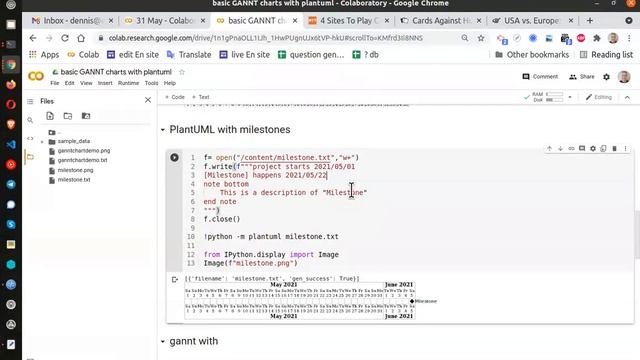
Task: Star the notebook title
Action: pyautogui.click(x=182, y=72)
